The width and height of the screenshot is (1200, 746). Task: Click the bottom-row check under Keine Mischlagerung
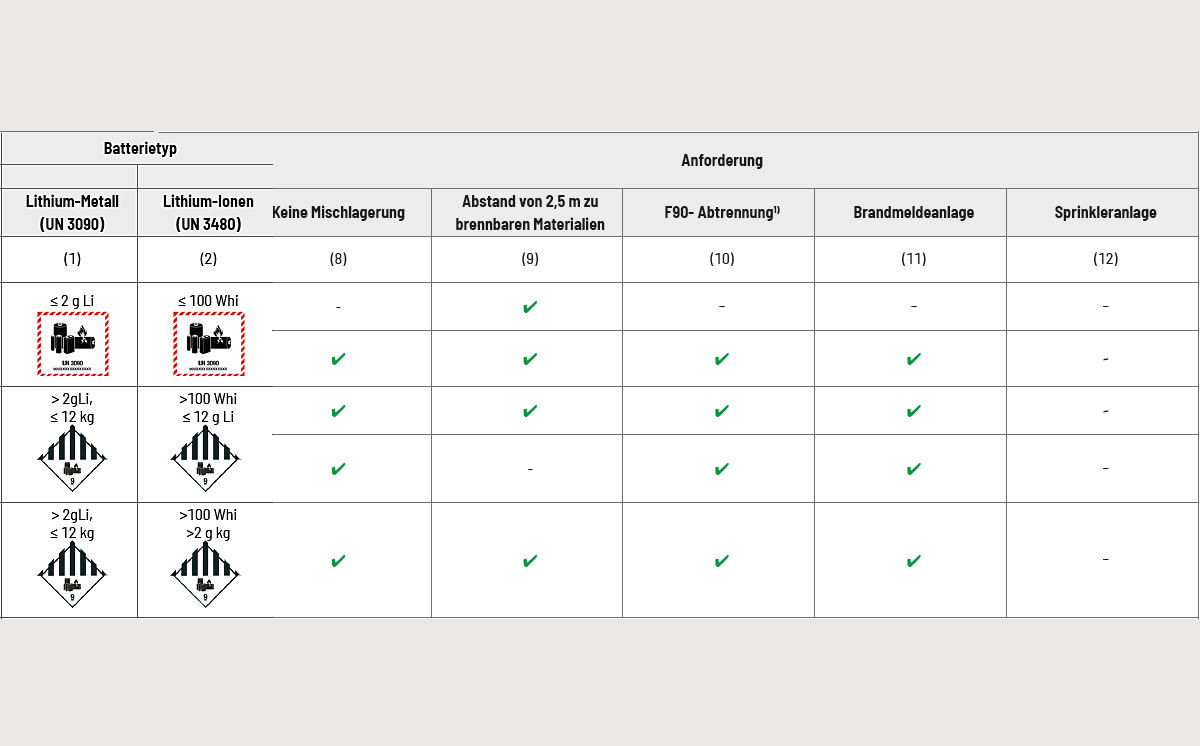(x=338, y=561)
